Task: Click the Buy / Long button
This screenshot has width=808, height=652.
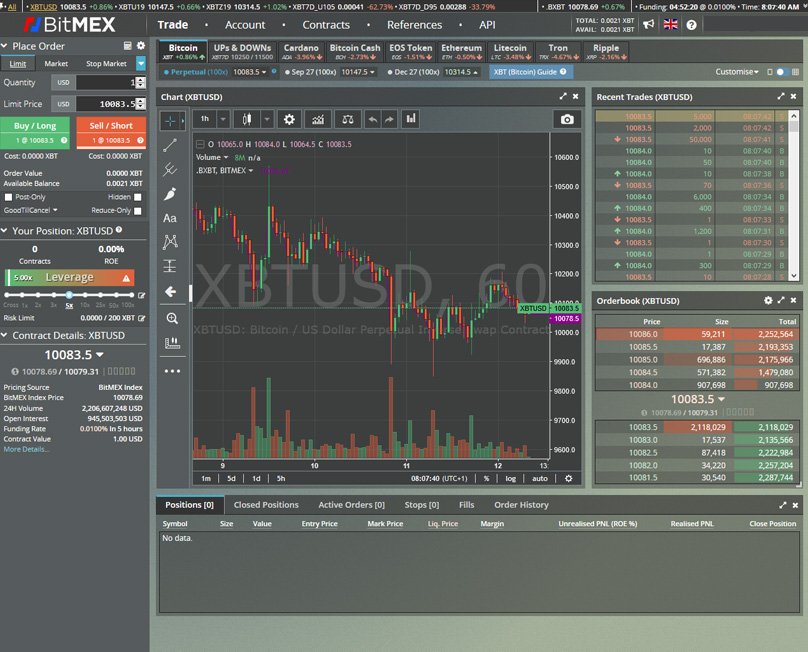Action: coord(35,132)
